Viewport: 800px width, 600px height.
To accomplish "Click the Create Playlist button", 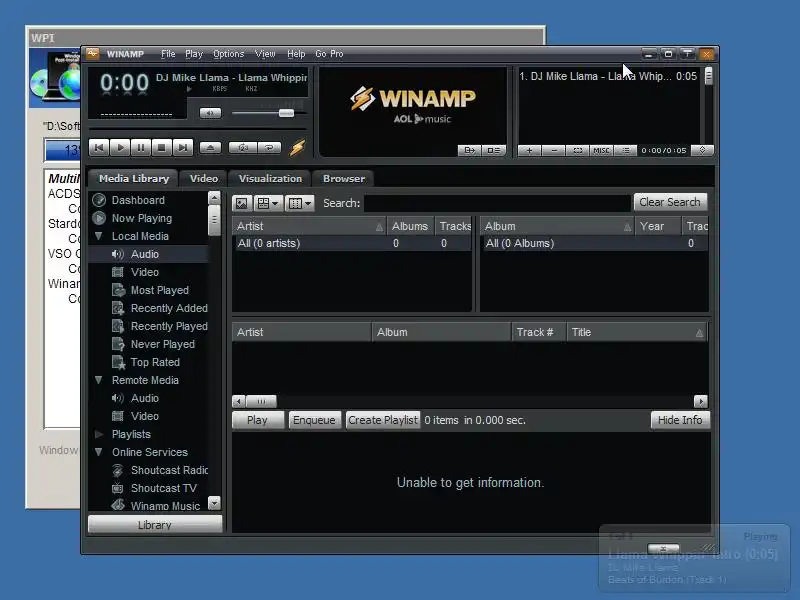I will tap(383, 420).
